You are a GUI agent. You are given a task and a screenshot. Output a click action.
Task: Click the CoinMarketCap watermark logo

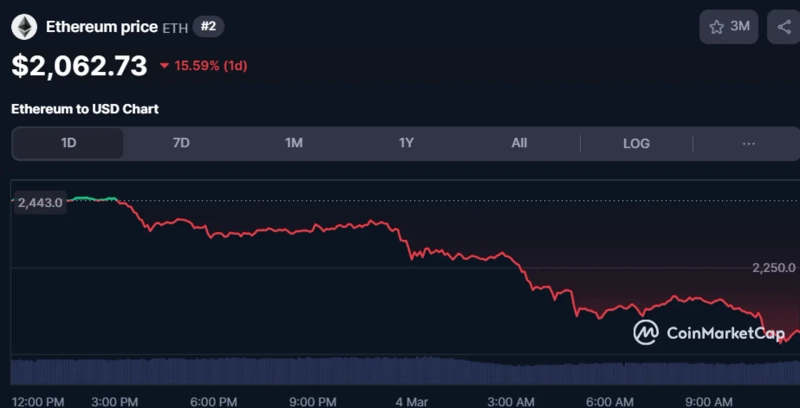[709, 332]
